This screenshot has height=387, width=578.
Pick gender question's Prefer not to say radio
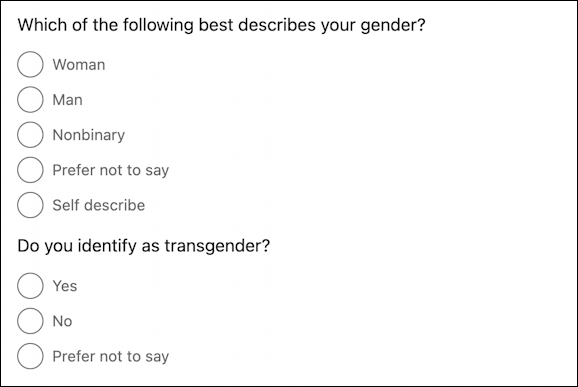point(30,170)
